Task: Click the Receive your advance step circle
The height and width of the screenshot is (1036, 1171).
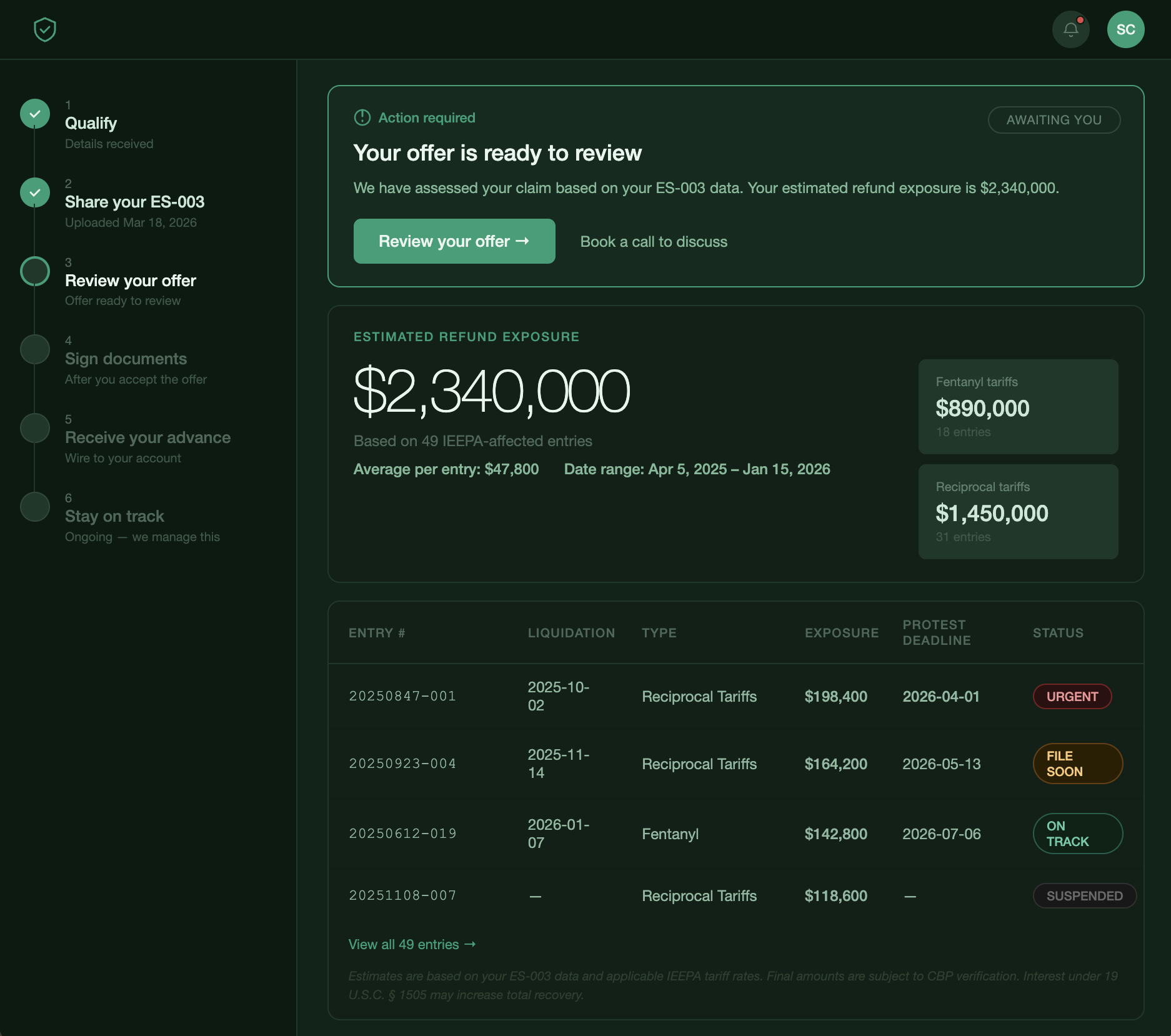Action: click(x=35, y=429)
